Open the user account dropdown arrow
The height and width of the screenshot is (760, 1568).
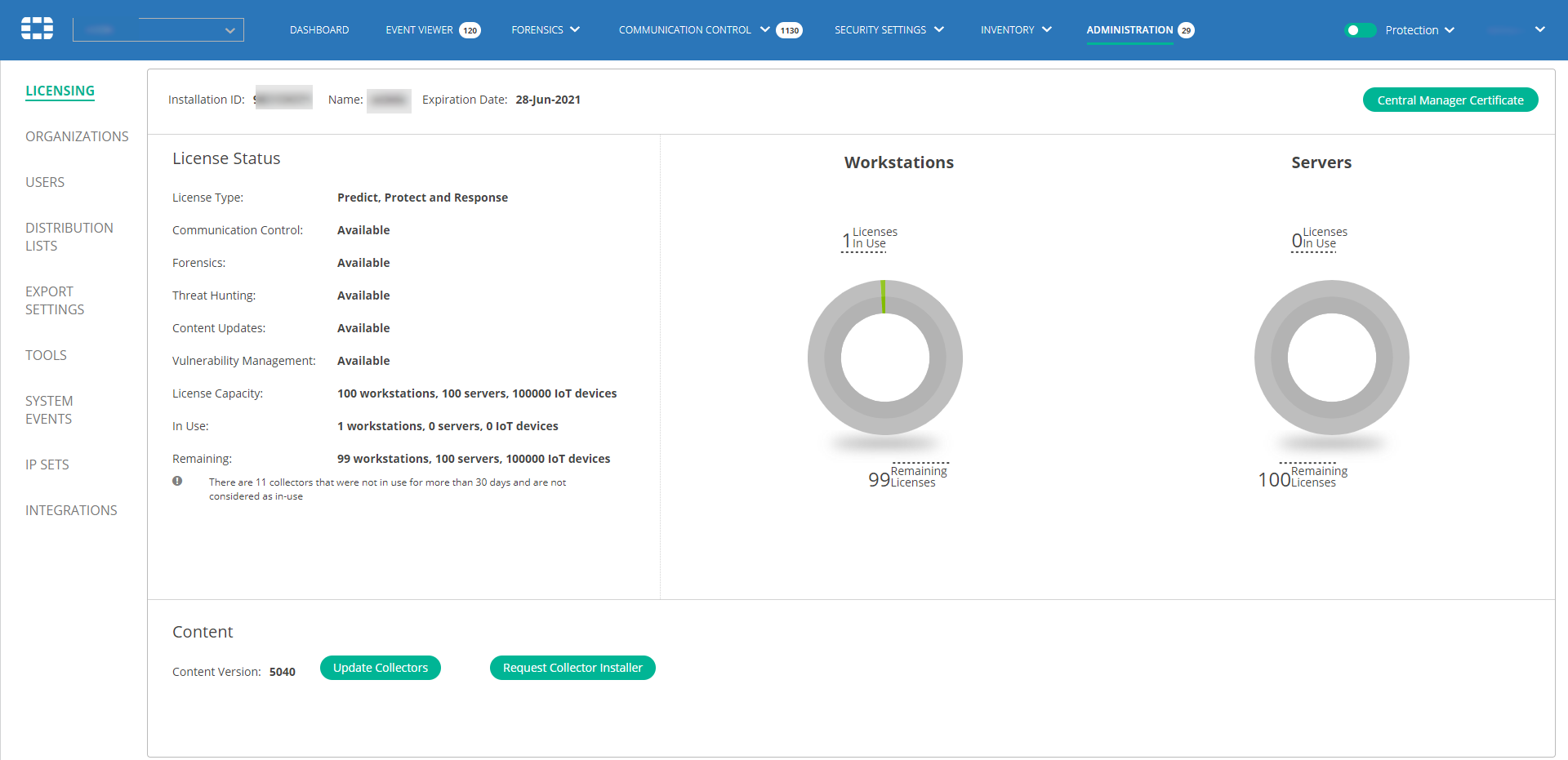[1539, 29]
